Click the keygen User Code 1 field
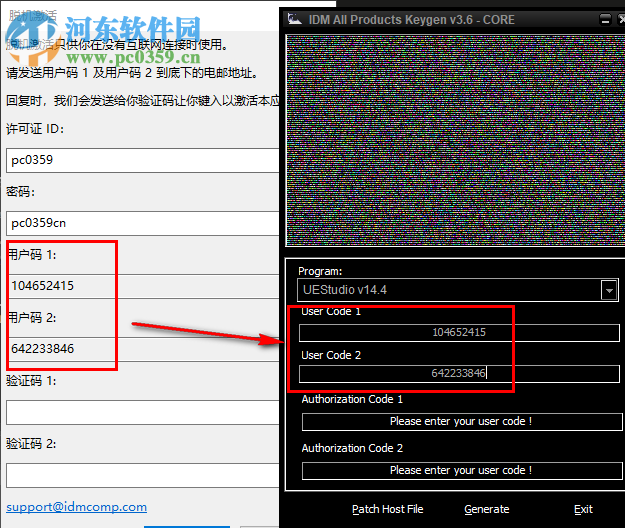The width and height of the screenshot is (625, 528). (x=458, y=332)
